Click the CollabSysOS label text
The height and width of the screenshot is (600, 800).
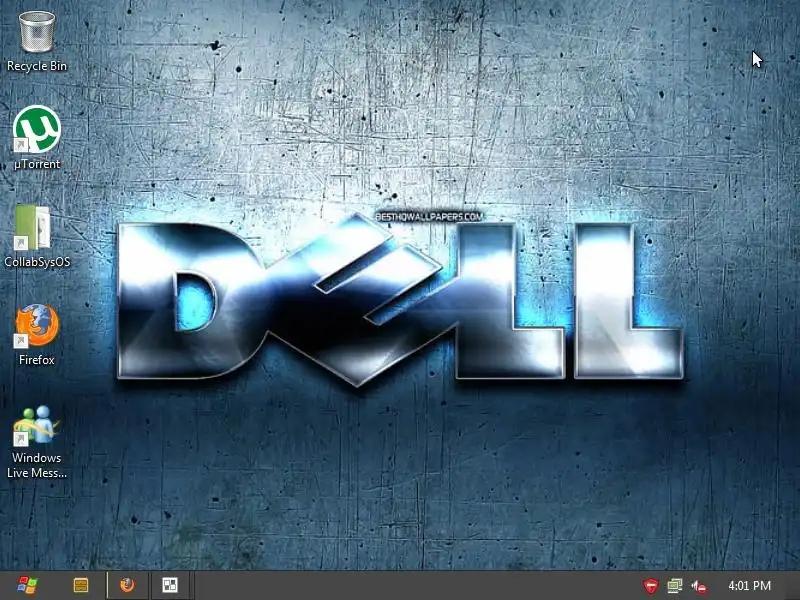click(37, 262)
